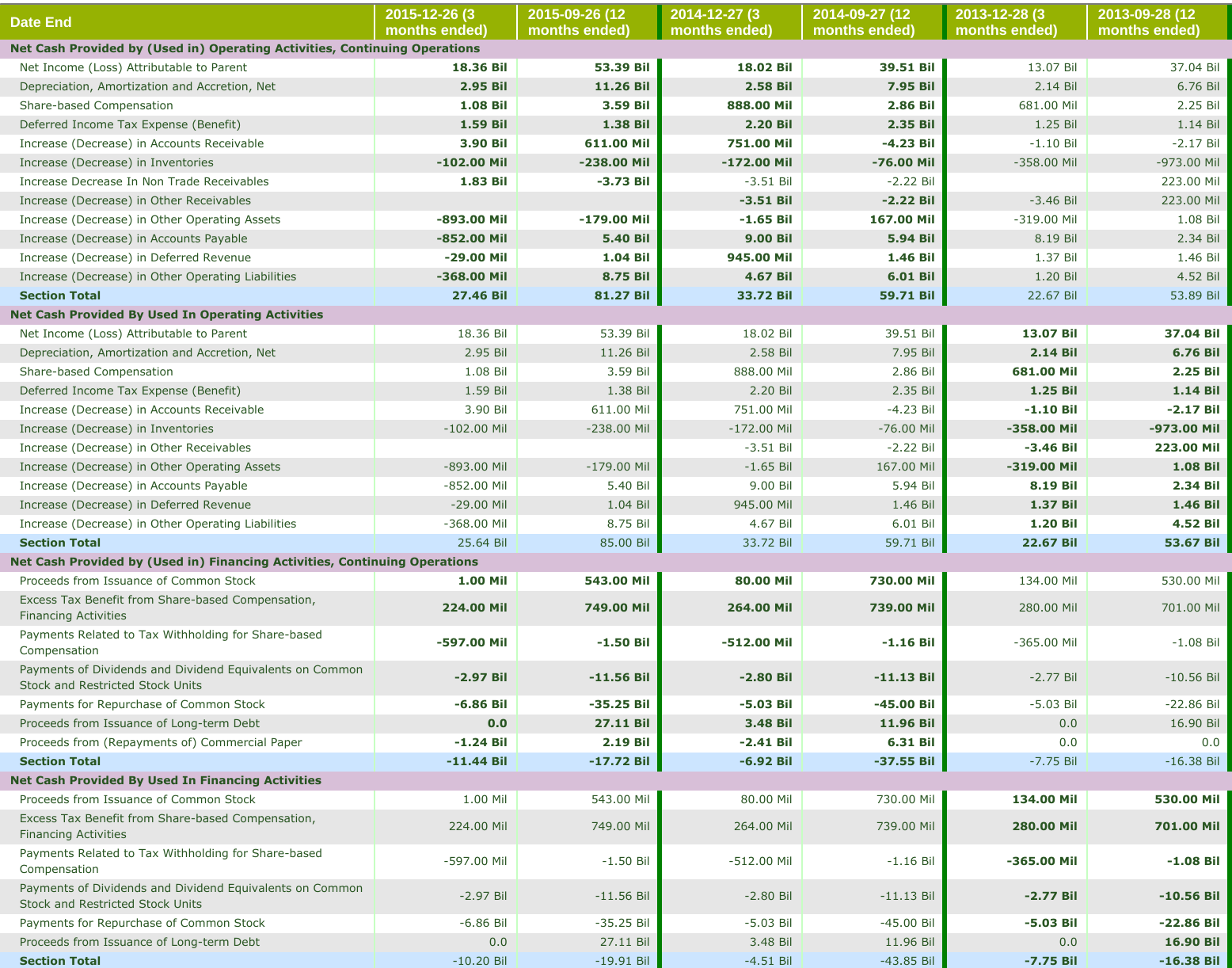1232x968 pixels.
Task: Click the -4.51 Bil section total
Action: coord(767,961)
